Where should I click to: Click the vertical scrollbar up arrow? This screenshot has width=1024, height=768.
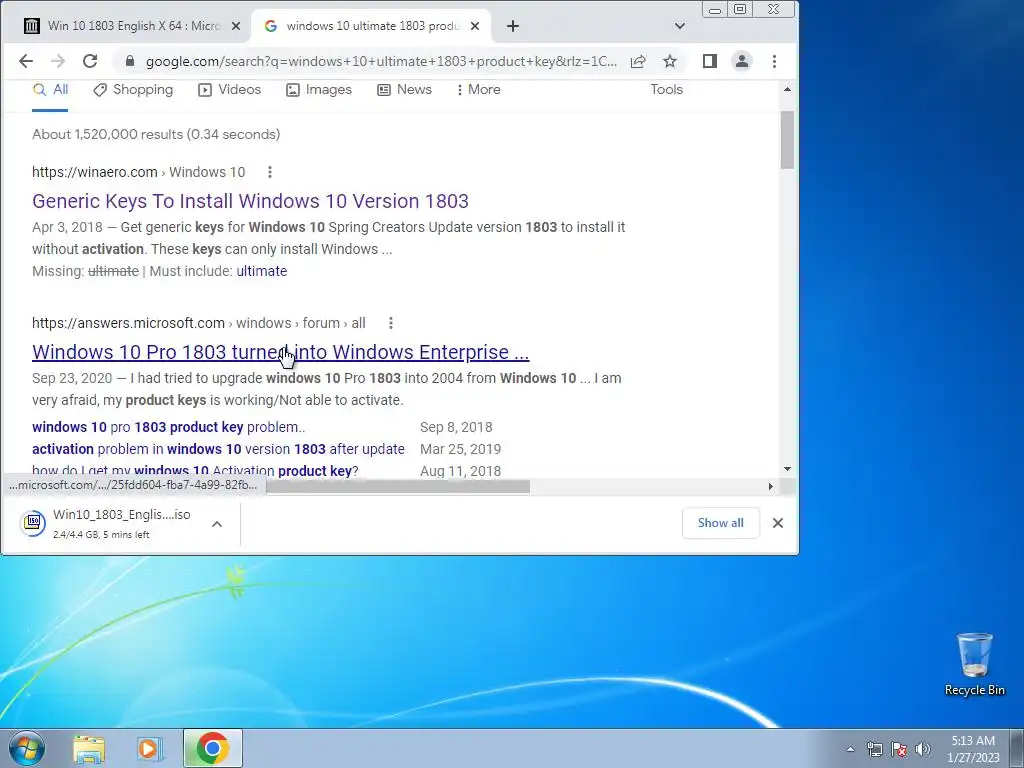tap(787, 89)
